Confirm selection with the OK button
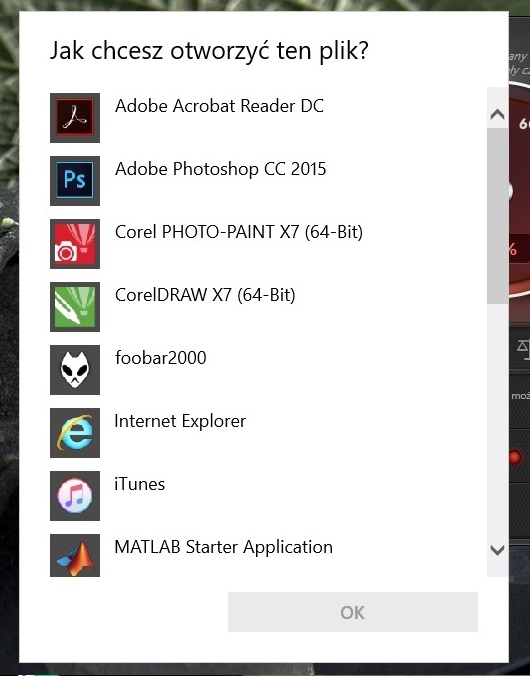The width and height of the screenshot is (530, 676). (x=353, y=612)
